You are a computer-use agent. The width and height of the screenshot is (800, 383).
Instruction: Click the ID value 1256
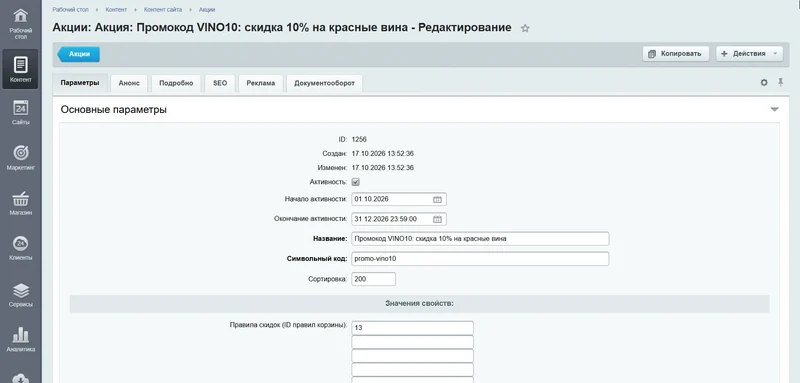point(359,139)
